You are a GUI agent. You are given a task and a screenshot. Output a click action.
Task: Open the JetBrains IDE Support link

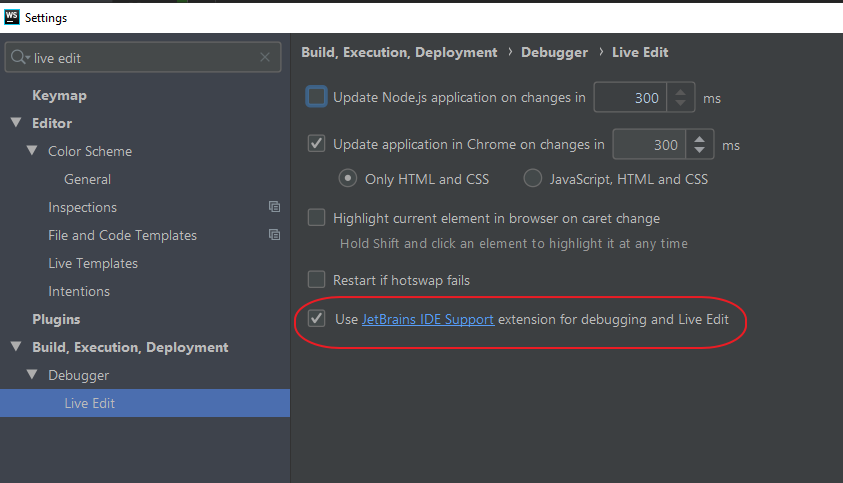[x=428, y=319]
